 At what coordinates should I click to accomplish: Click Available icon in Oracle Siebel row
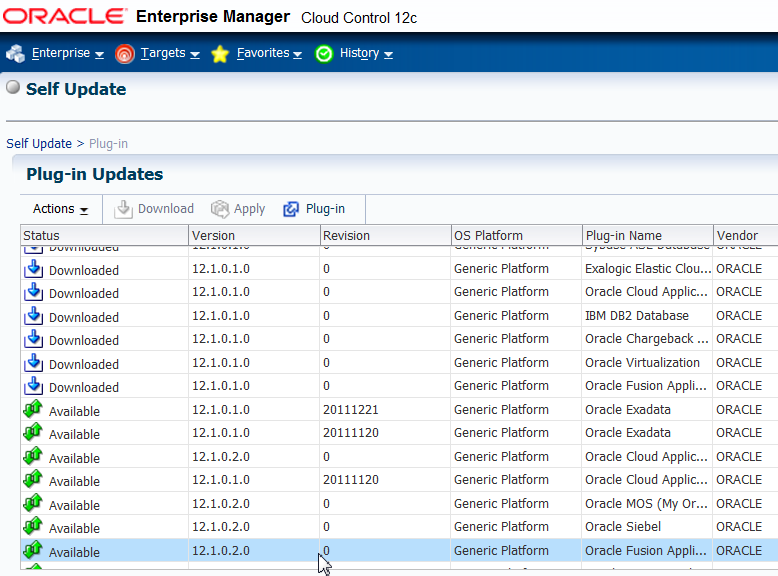(x=33, y=526)
